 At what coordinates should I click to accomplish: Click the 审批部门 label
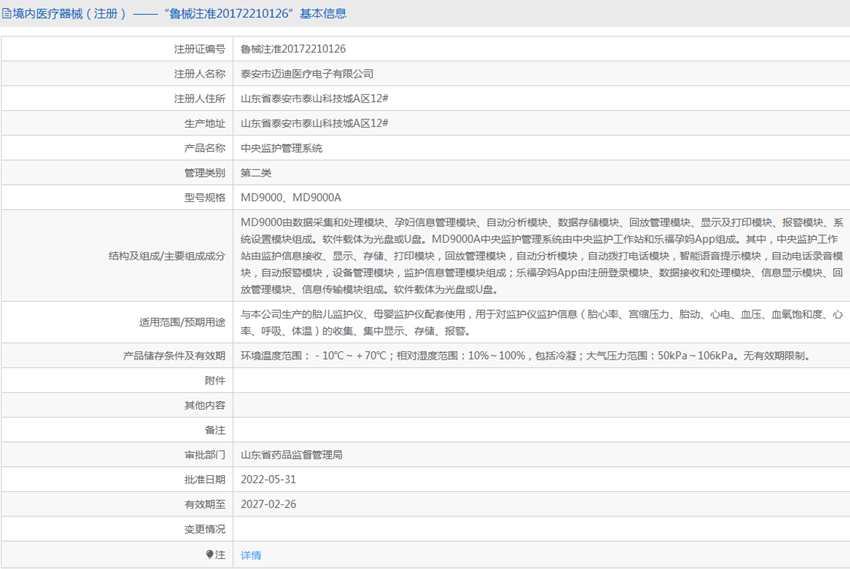click(204, 455)
